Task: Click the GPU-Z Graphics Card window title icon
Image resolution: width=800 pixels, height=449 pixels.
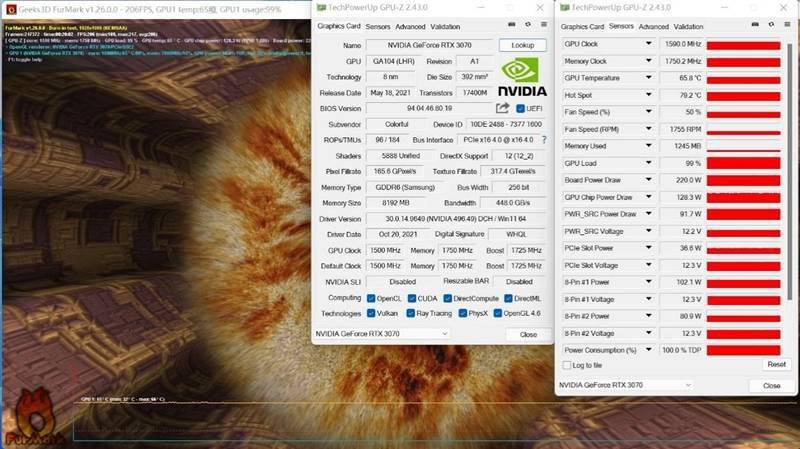Action: 321,8
